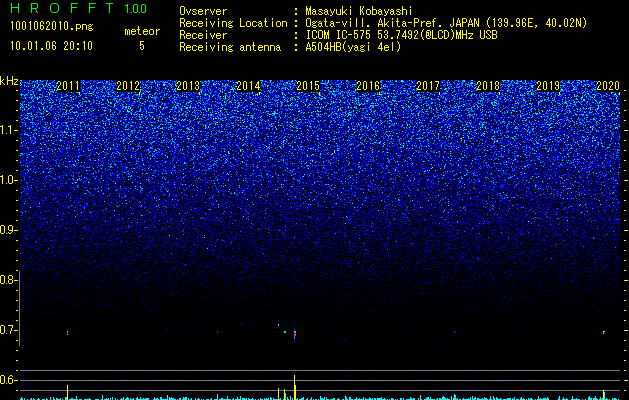Screen dimensions: 629x400
Task: Click the red meteor echo near 2015
Action: pyautogui.click(x=295, y=334)
